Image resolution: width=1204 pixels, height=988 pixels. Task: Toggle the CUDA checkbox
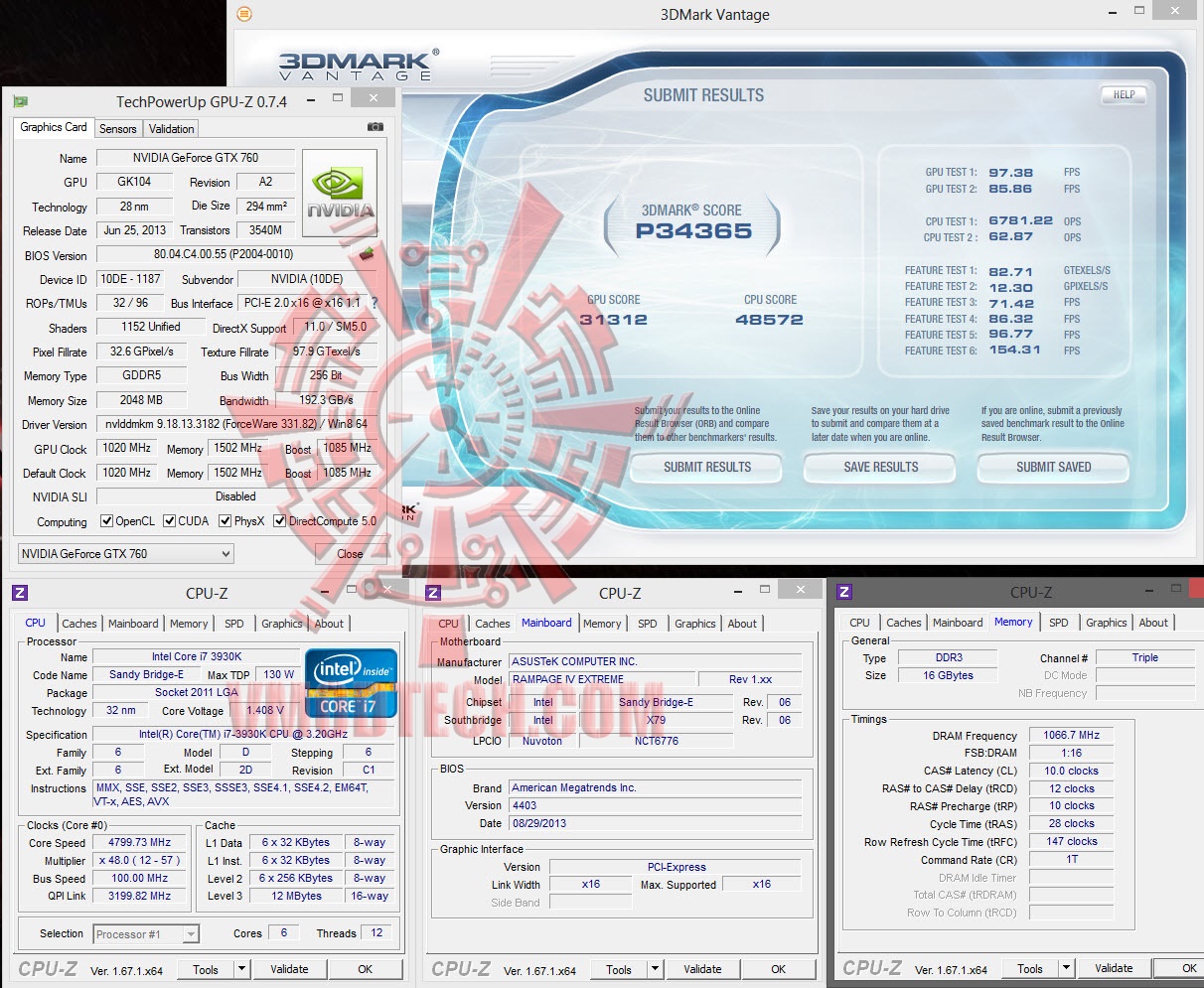[x=170, y=520]
